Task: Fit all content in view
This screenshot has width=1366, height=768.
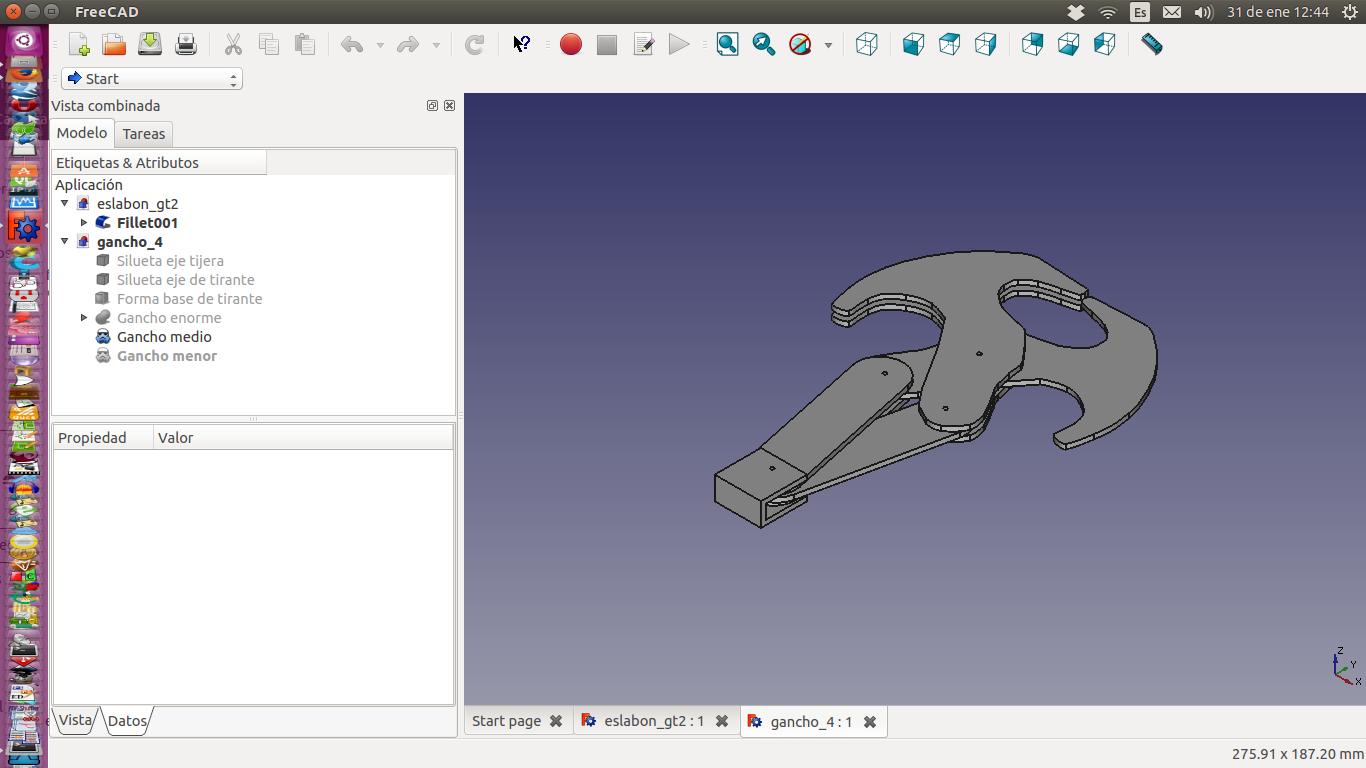Action: point(727,44)
